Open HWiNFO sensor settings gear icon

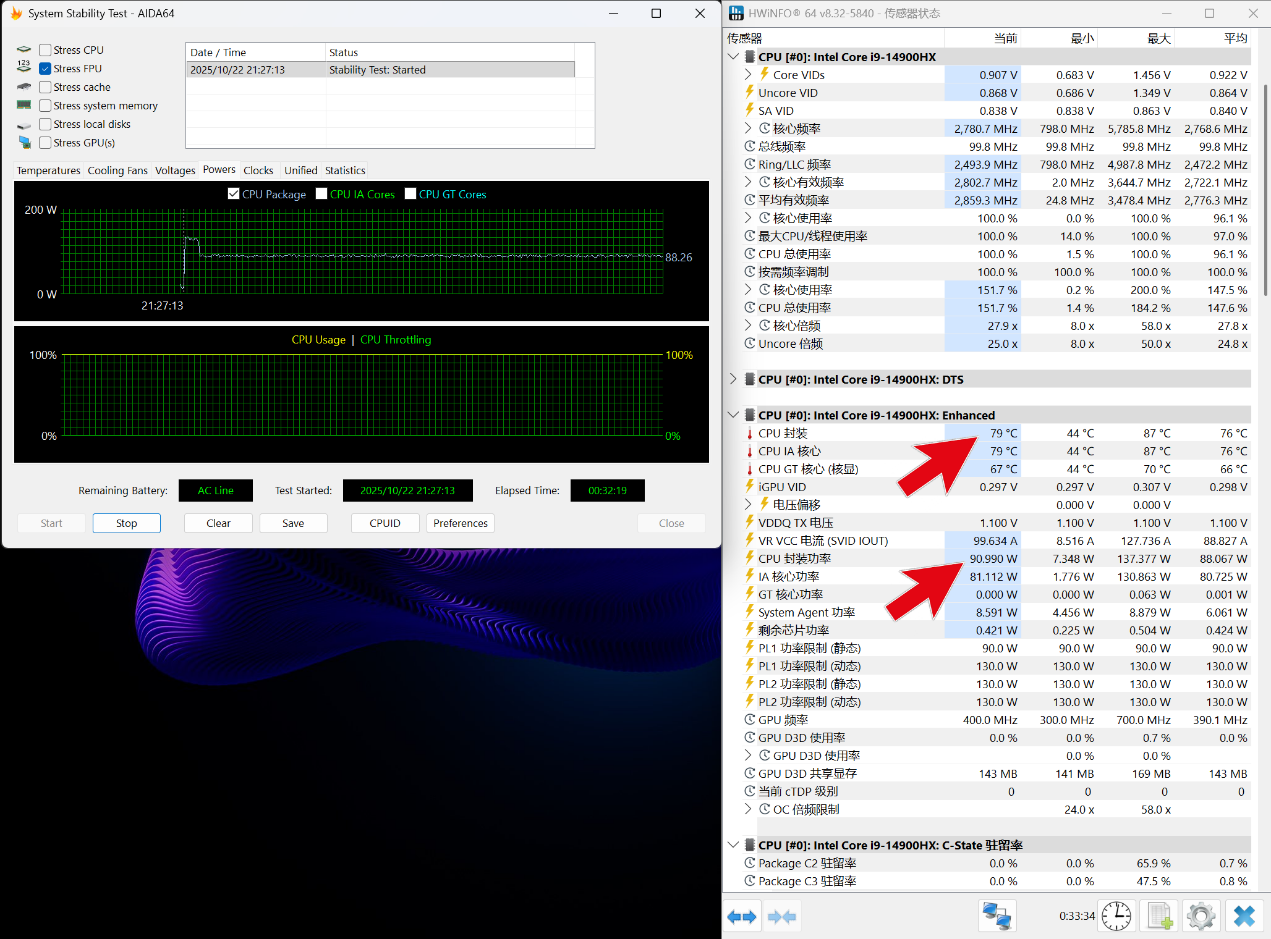click(1201, 915)
